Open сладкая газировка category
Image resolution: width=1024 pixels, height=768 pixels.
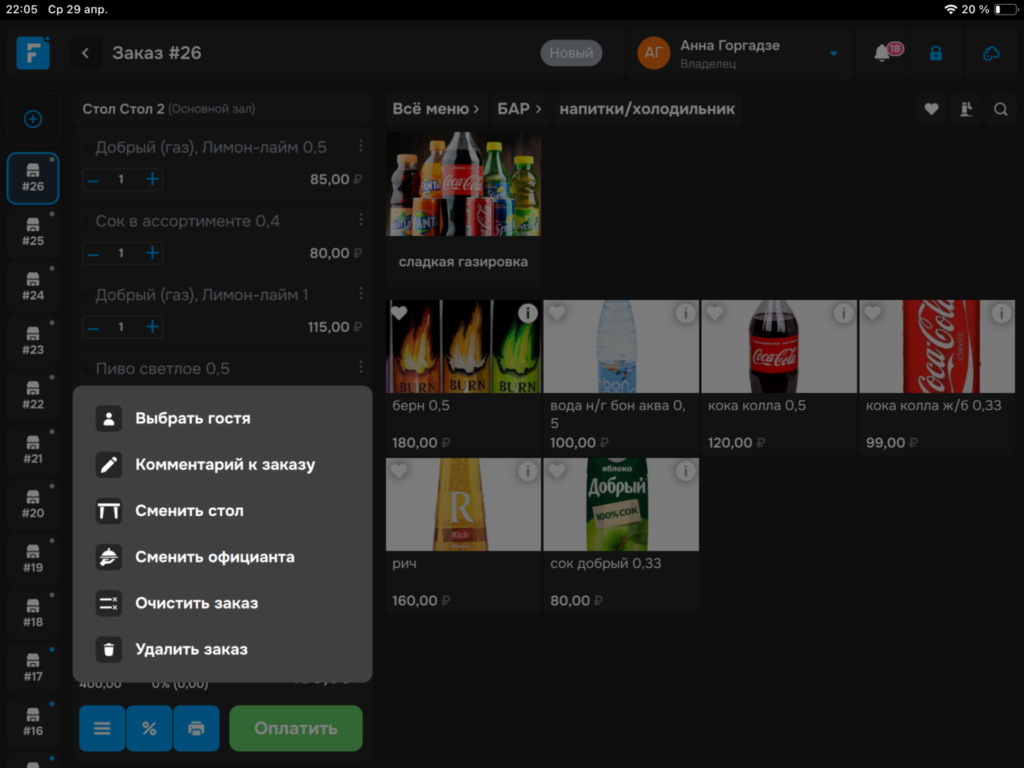coord(463,208)
